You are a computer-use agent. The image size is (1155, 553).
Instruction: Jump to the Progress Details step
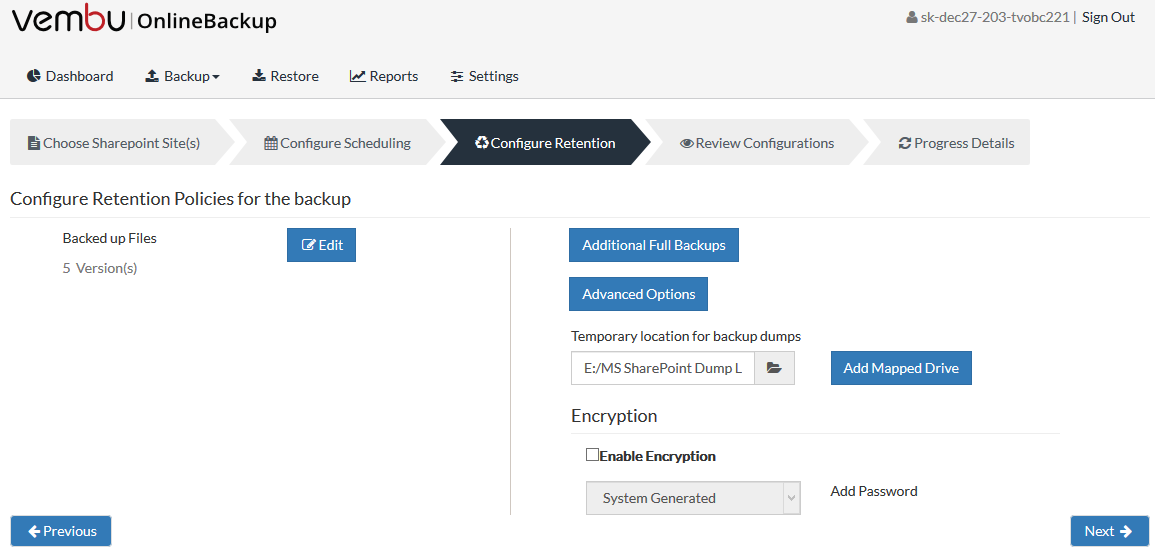point(956,143)
